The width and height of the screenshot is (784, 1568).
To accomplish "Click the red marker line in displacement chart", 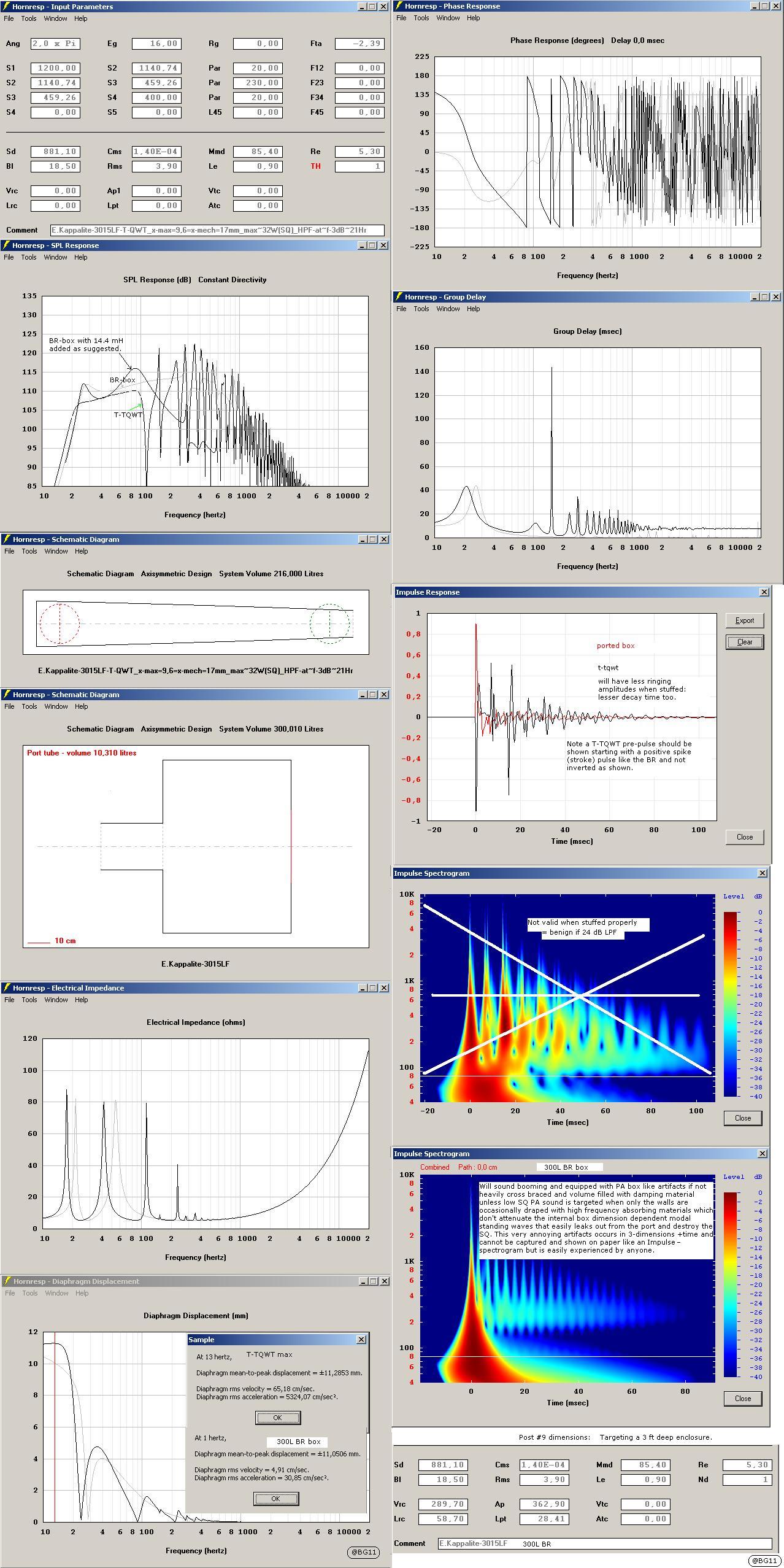I will pyautogui.click(x=55, y=1427).
